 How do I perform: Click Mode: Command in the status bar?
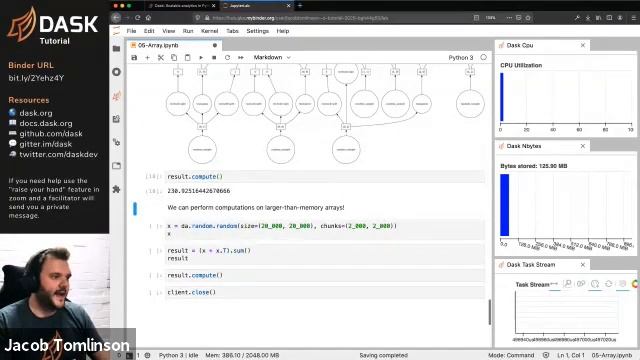pos(511,356)
